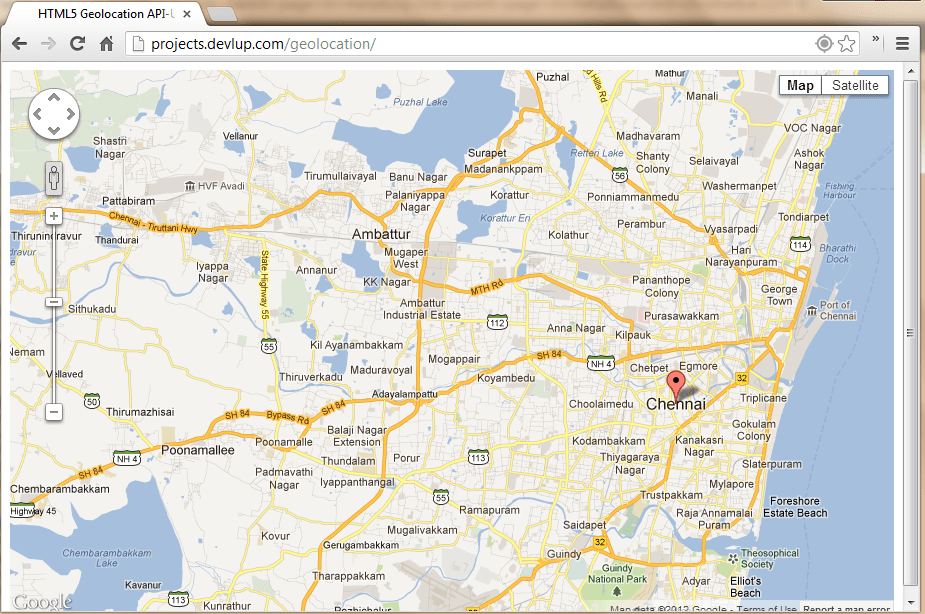Click the red location marker on Chennai
Screen dimensions: 925x614
click(676, 385)
